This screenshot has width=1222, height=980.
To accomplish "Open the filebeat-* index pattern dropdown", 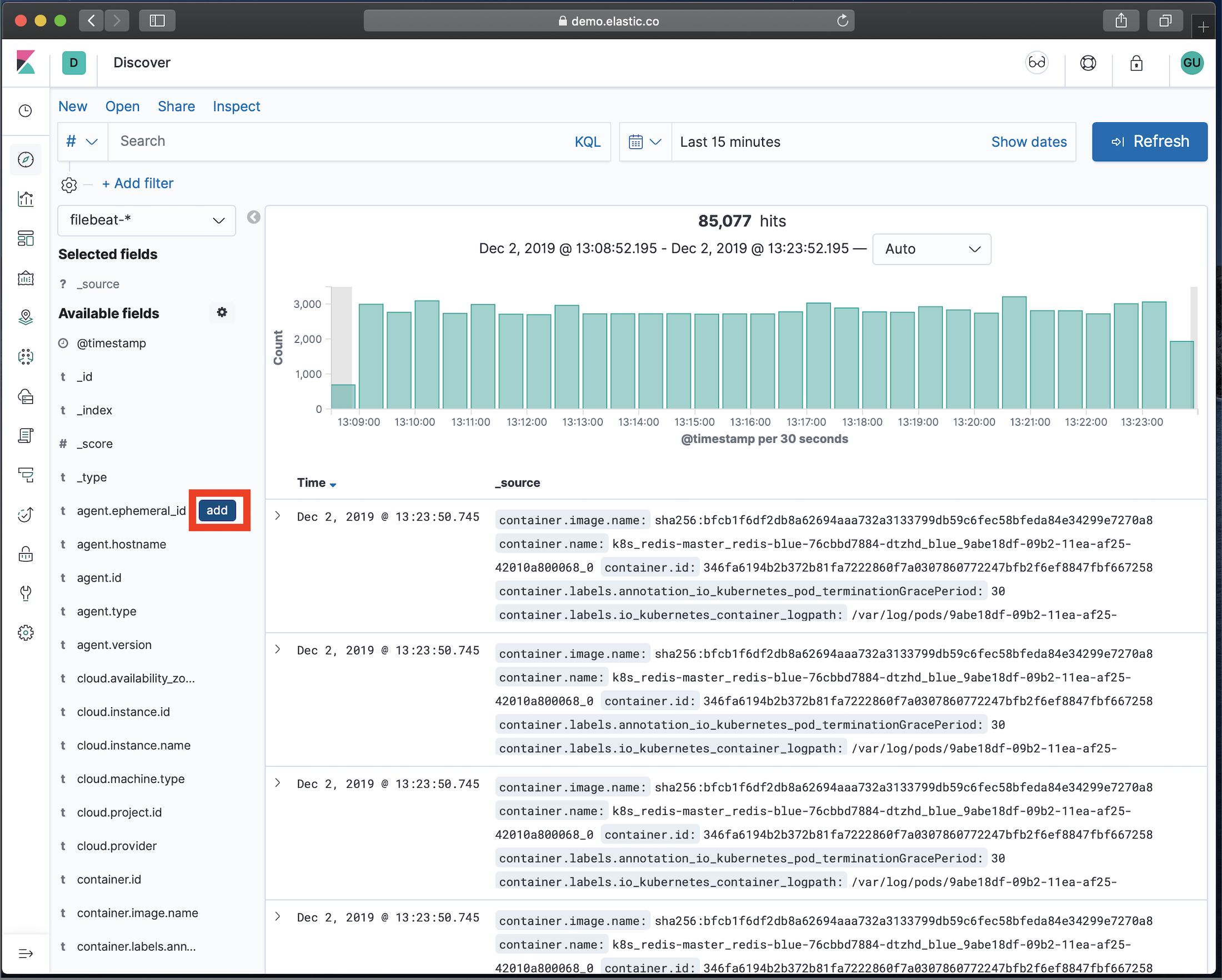I will click(x=147, y=221).
